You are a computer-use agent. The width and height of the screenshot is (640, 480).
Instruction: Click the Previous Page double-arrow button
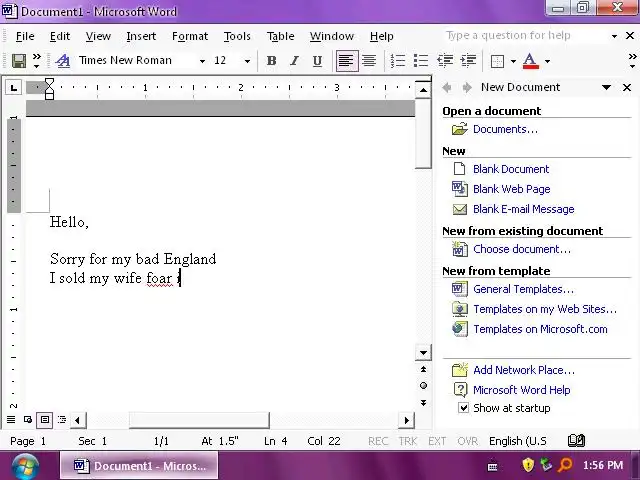pyautogui.click(x=424, y=369)
